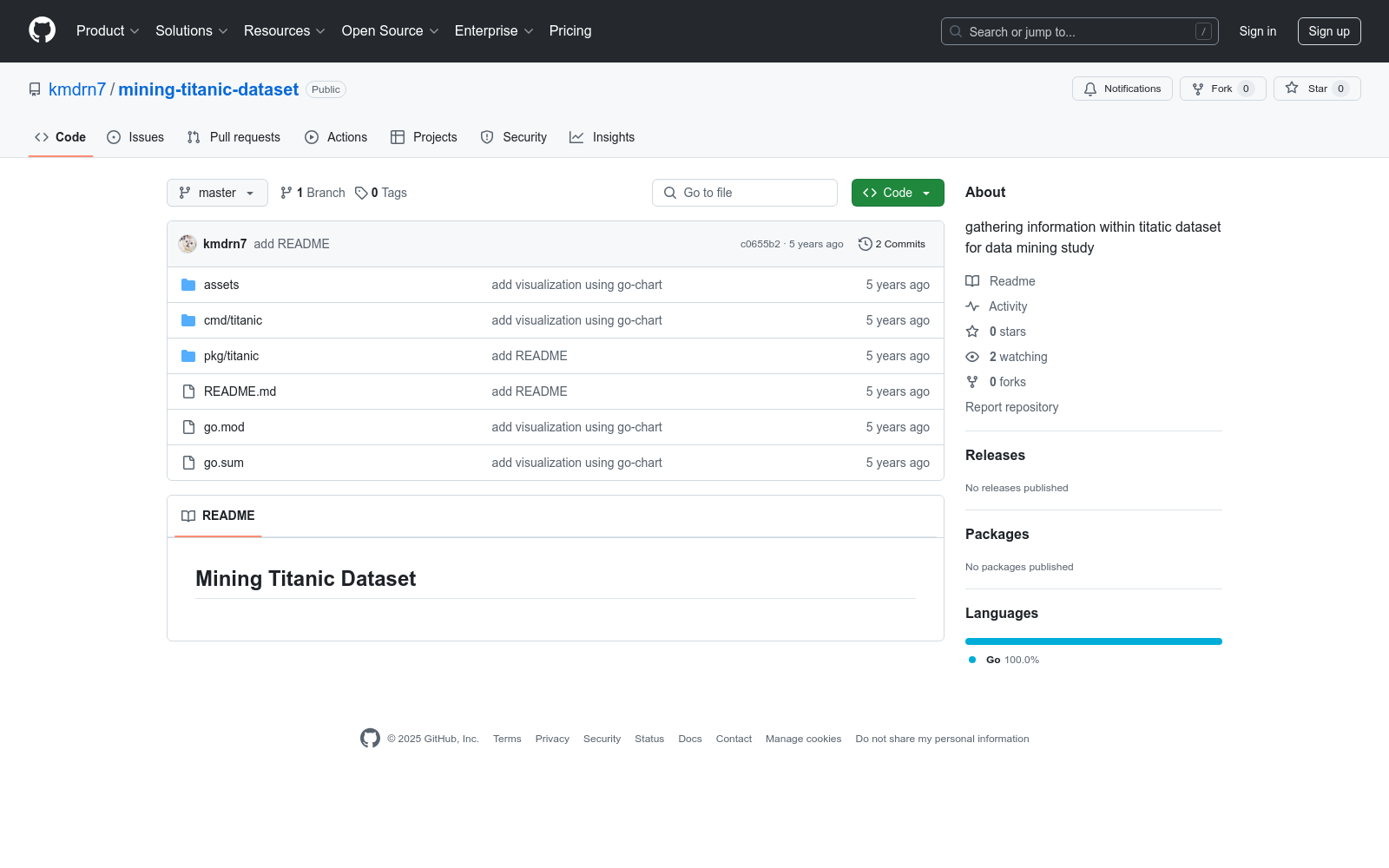The width and height of the screenshot is (1389, 868).
Task: Click the commits history clock icon
Action: (865, 244)
